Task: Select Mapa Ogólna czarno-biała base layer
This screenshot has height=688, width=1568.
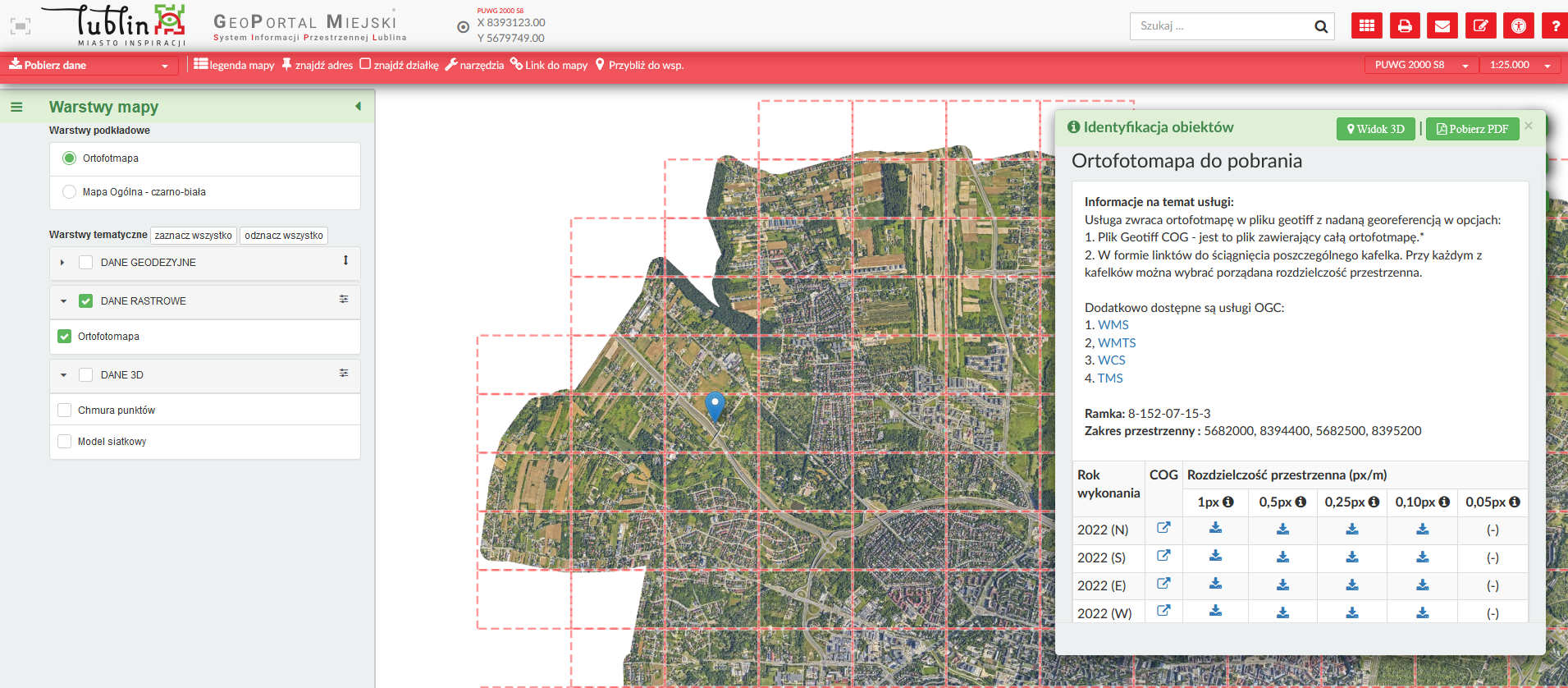Action: 70,192
